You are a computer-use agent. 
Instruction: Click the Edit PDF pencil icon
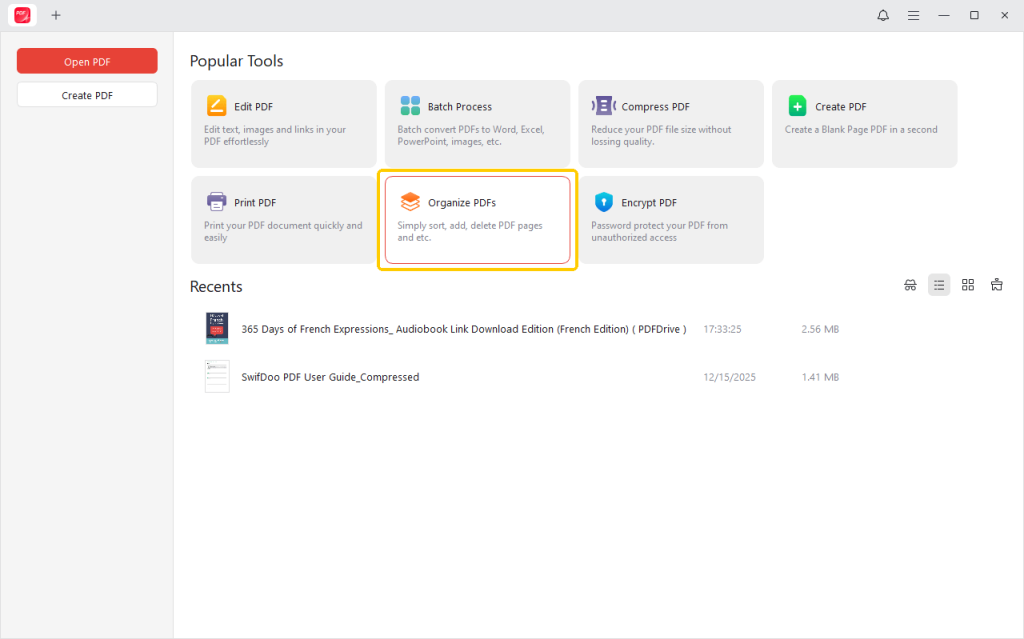[x=216, y=106]
